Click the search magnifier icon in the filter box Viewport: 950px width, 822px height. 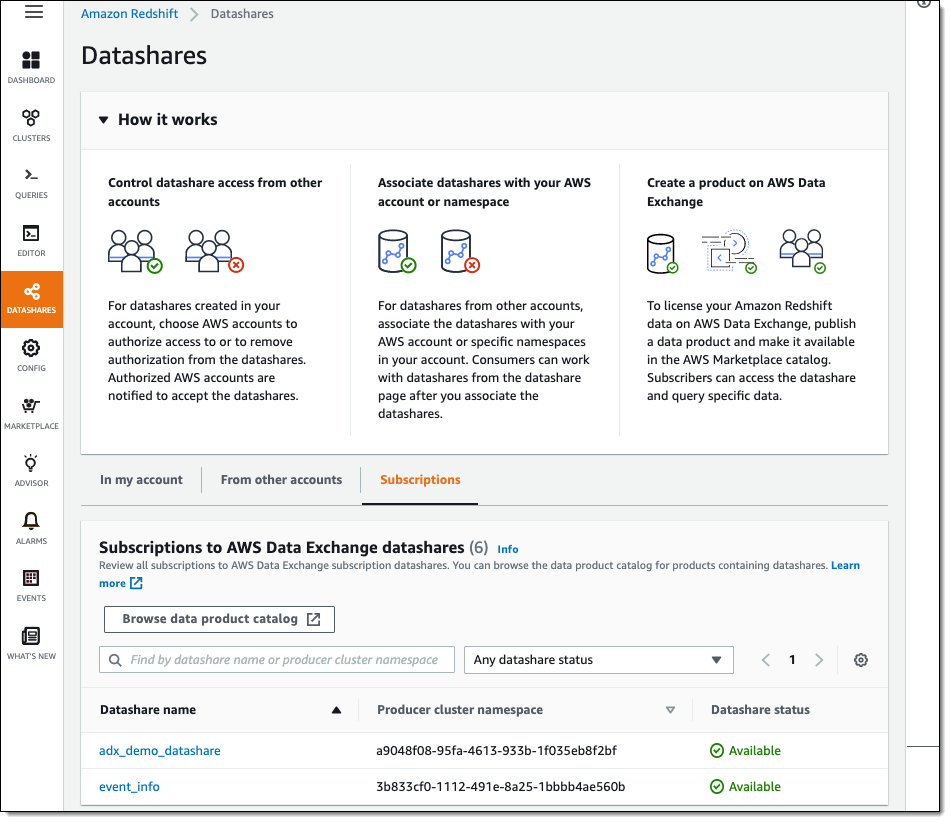coord(115,660)
